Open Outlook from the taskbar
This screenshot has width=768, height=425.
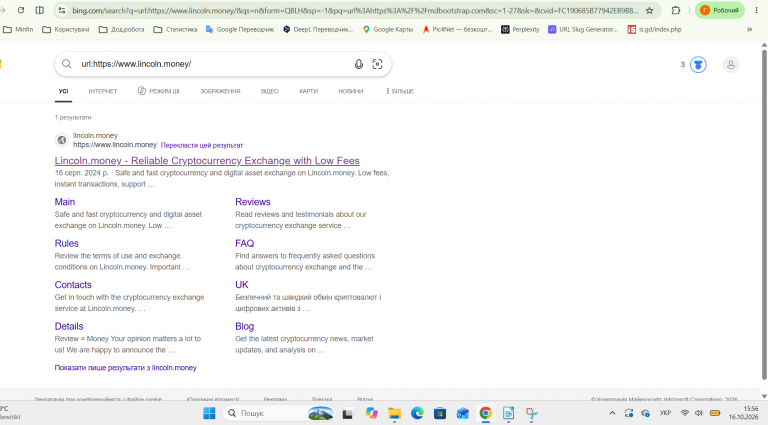463,413
